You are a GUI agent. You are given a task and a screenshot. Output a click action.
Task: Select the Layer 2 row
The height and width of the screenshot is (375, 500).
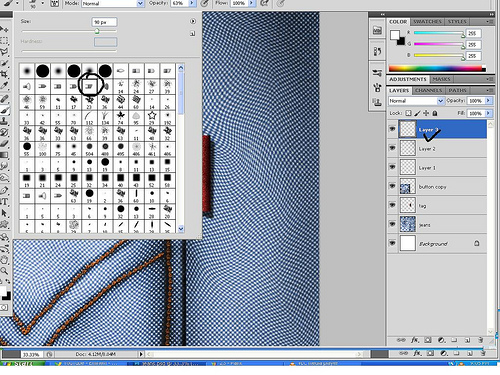click(437, 148)
